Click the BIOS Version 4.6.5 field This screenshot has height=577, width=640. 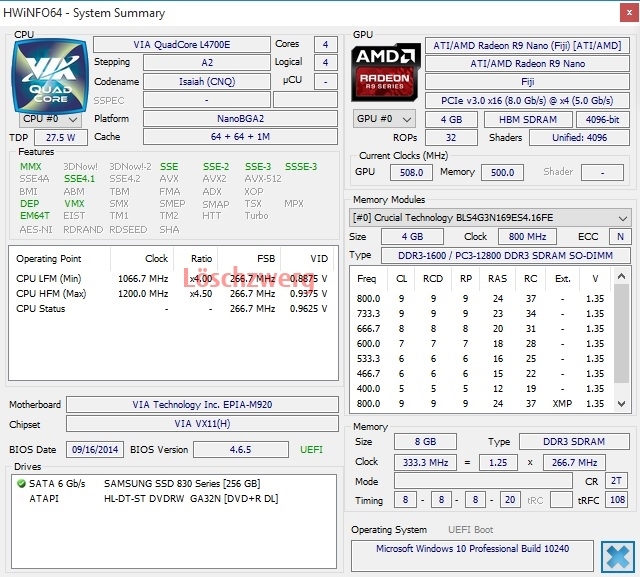coord(241,450)
